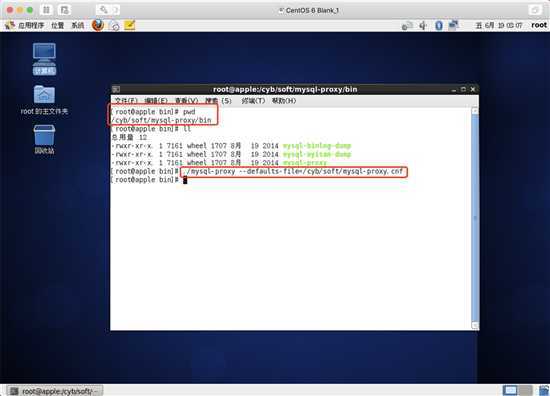This screenshot has width=550, height=396.
Task: Open the notes icon in top panel
Action: pos(129,25)
